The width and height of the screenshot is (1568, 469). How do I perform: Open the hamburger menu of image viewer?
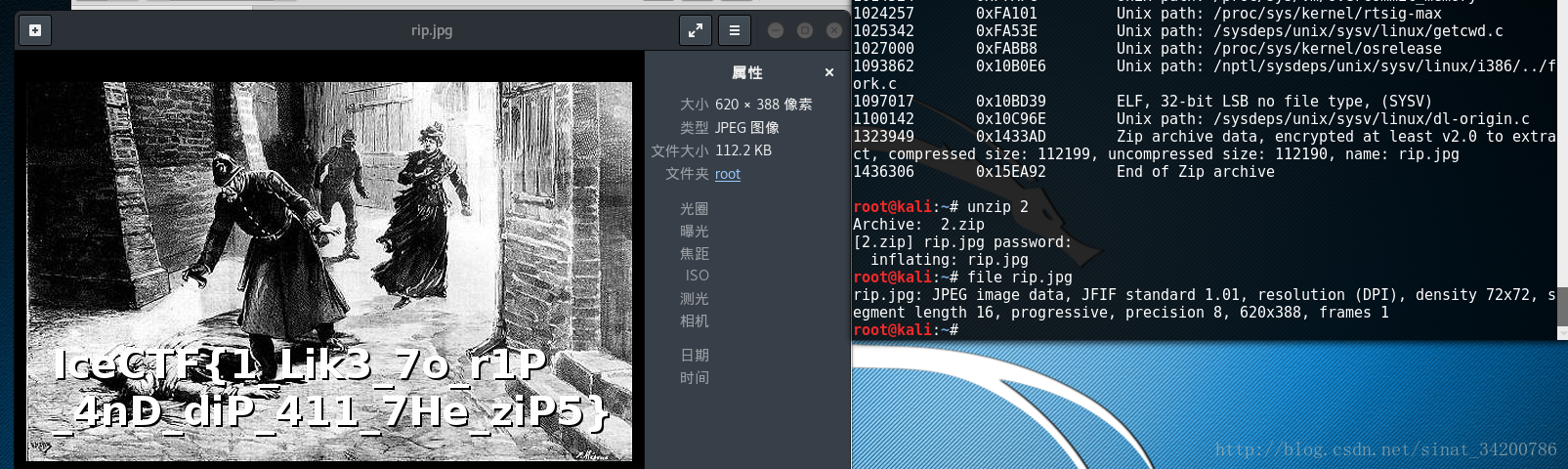(x=735, y=30)
